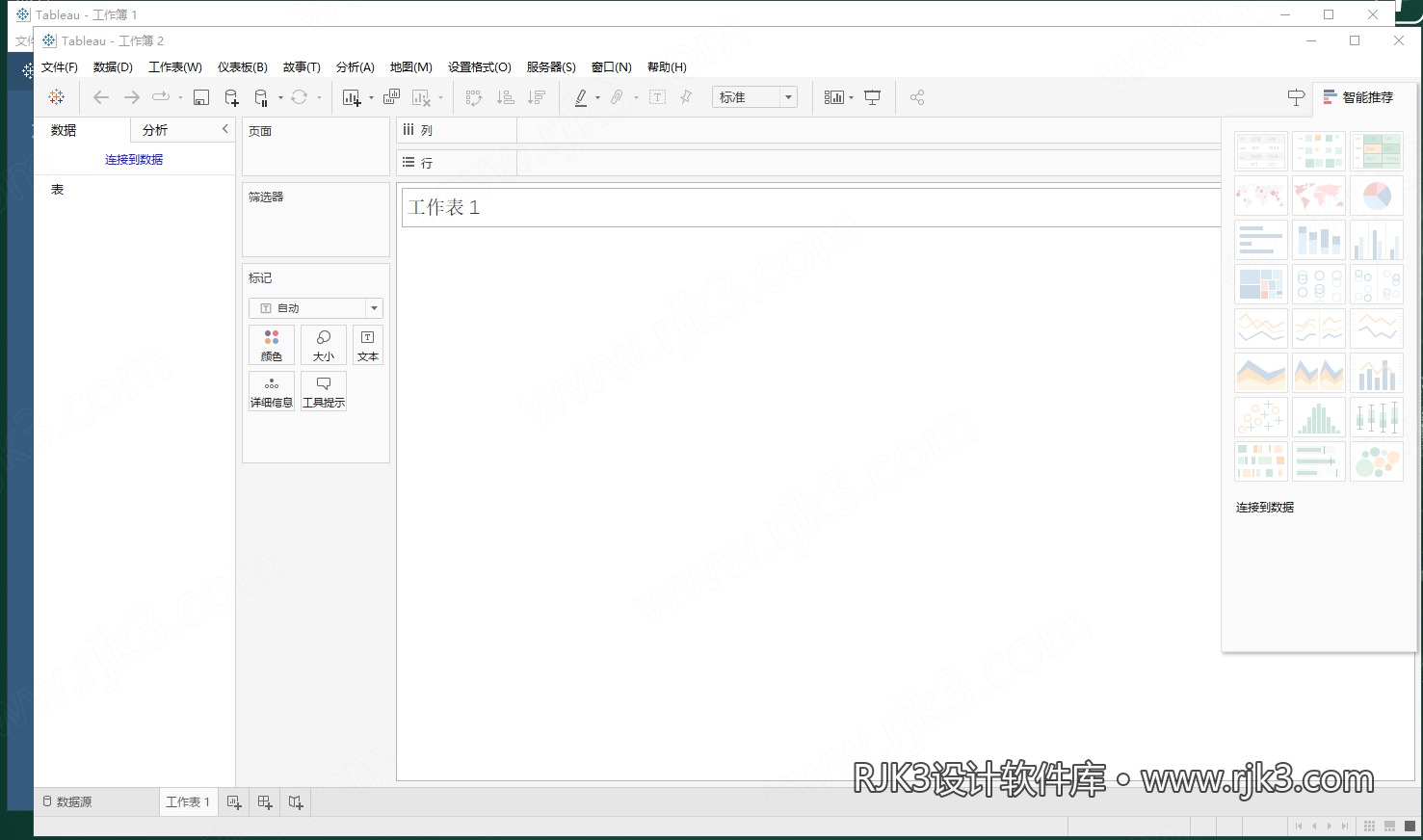Image resolution: width=1423 pixels, height=840 pixels.
Task: Toggle the 智能推荐 Show Me panel
Action: (x=1358, y=97)
